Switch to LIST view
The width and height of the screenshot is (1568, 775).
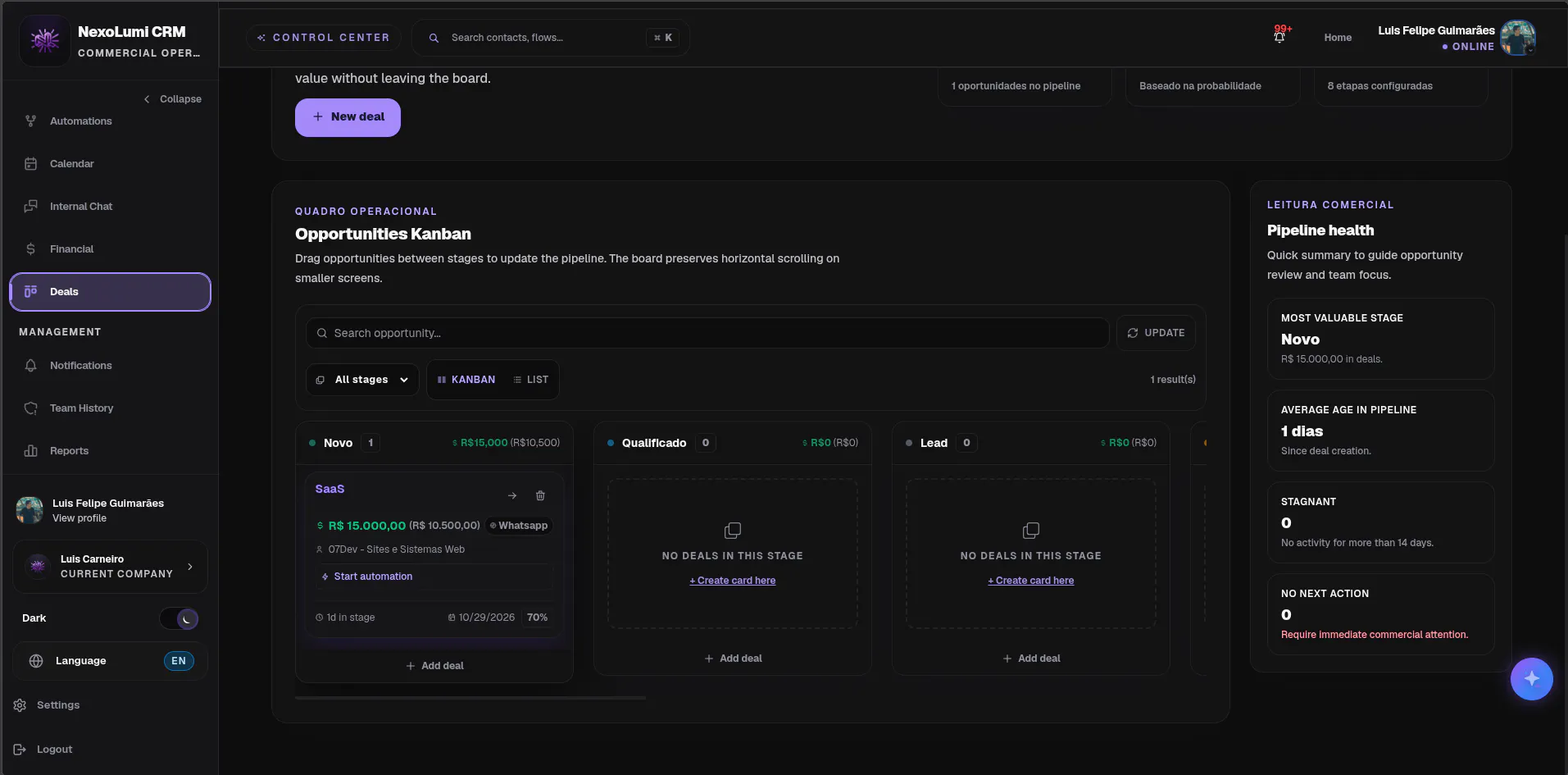tap(531, 380)
